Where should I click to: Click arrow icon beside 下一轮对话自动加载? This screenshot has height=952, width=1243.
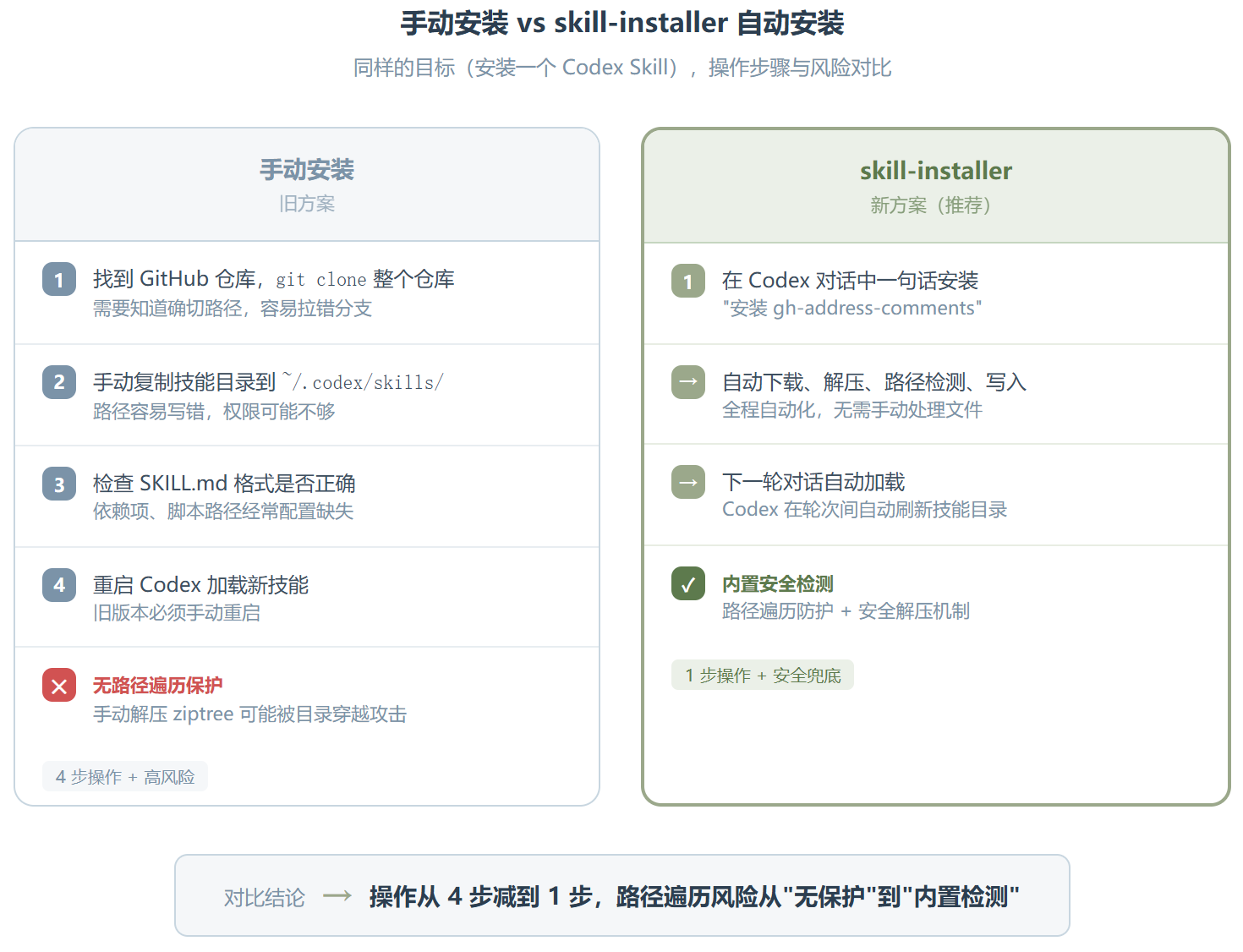[x=688, y=483]
